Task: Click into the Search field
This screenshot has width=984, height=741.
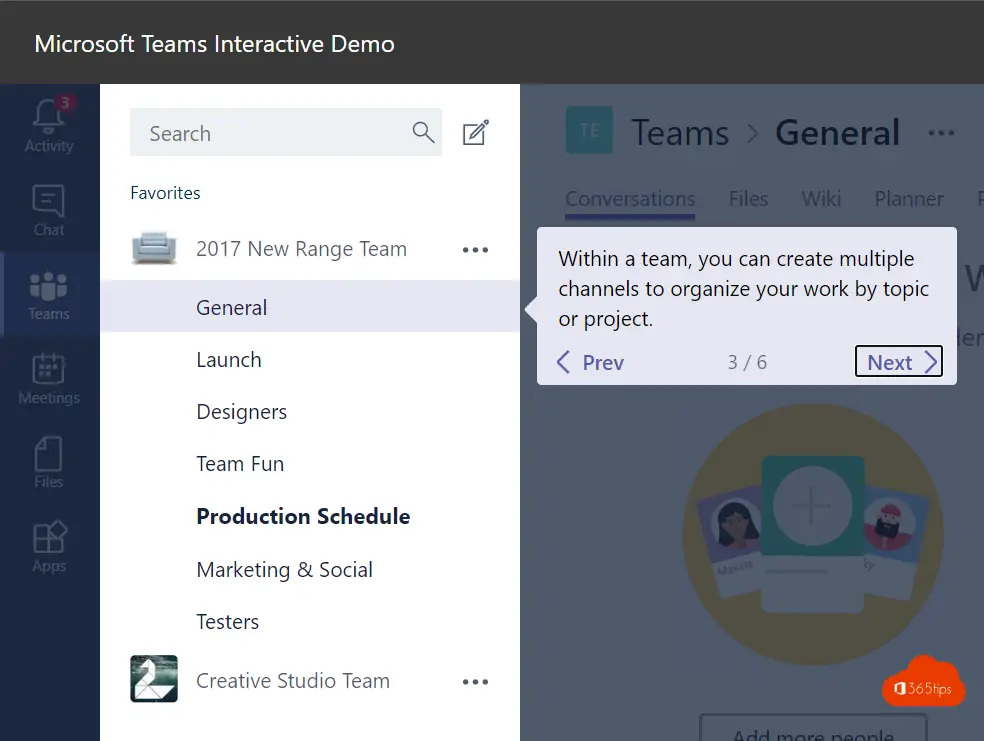Action: tap(286, 132)
